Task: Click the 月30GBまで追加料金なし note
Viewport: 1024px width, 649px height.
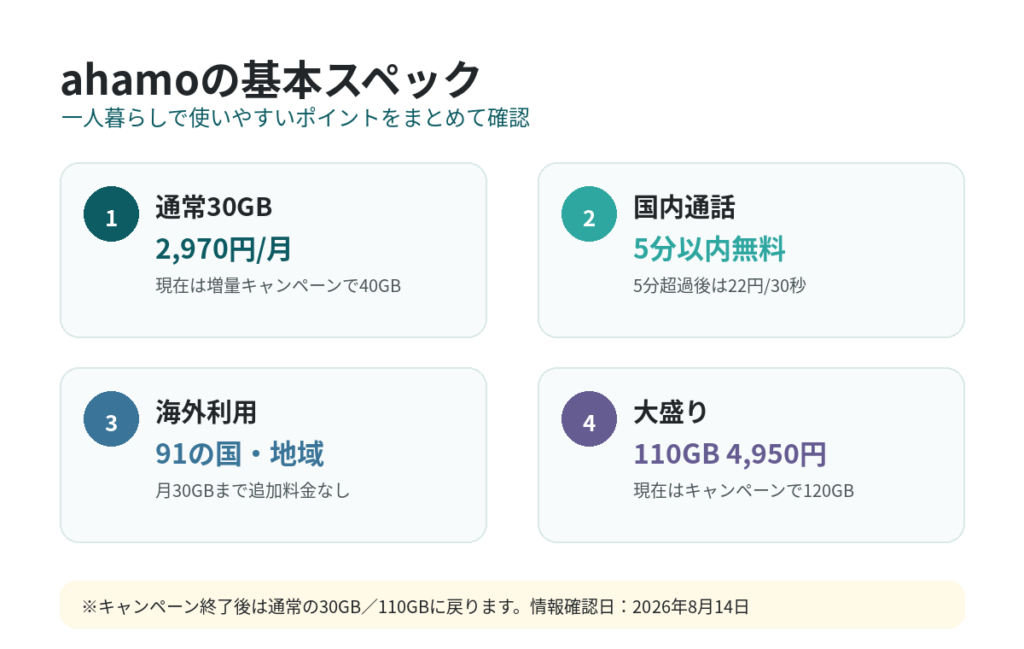Action: [252, 491]
